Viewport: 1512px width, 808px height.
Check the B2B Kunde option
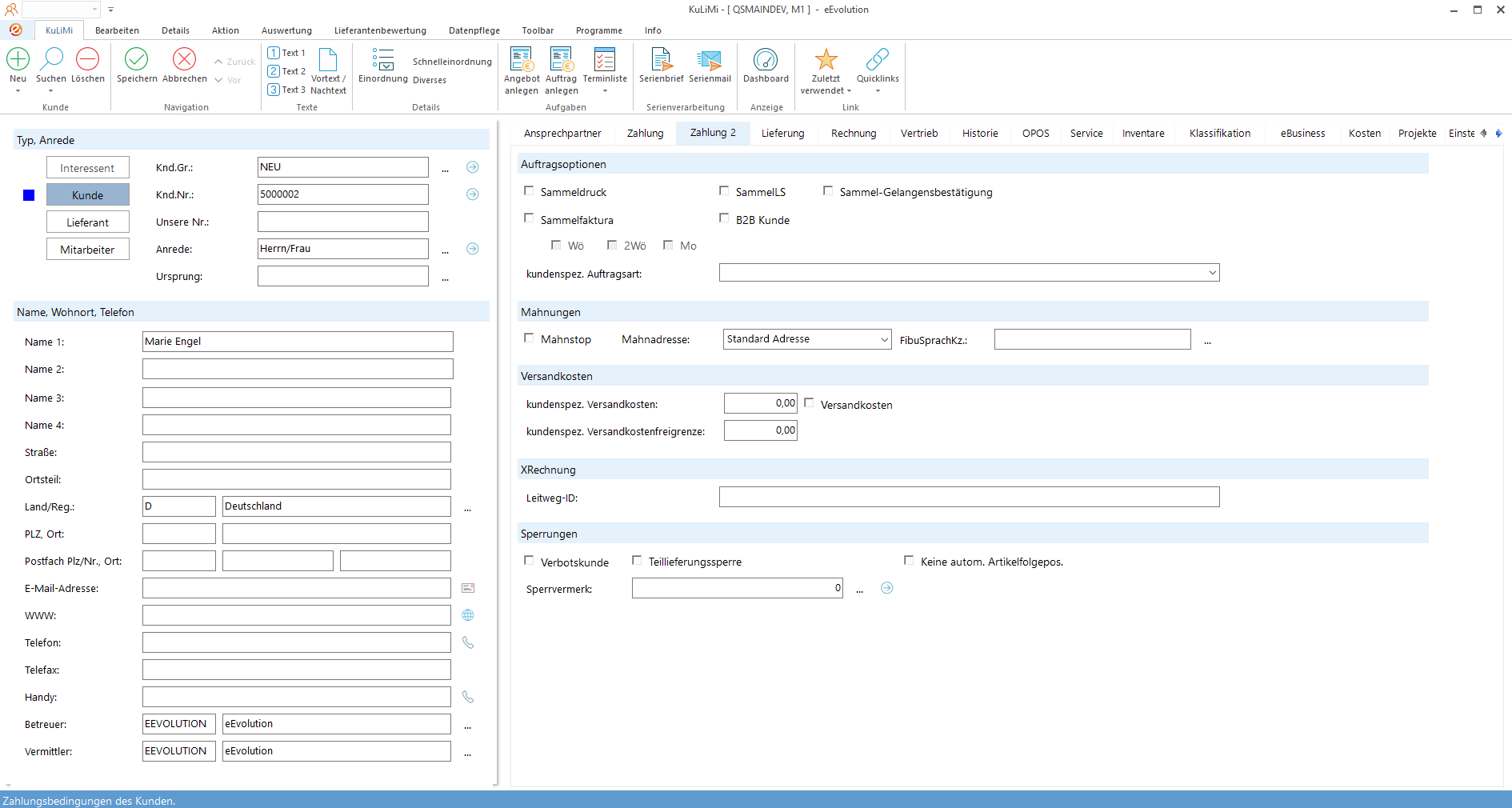point(724,218)
